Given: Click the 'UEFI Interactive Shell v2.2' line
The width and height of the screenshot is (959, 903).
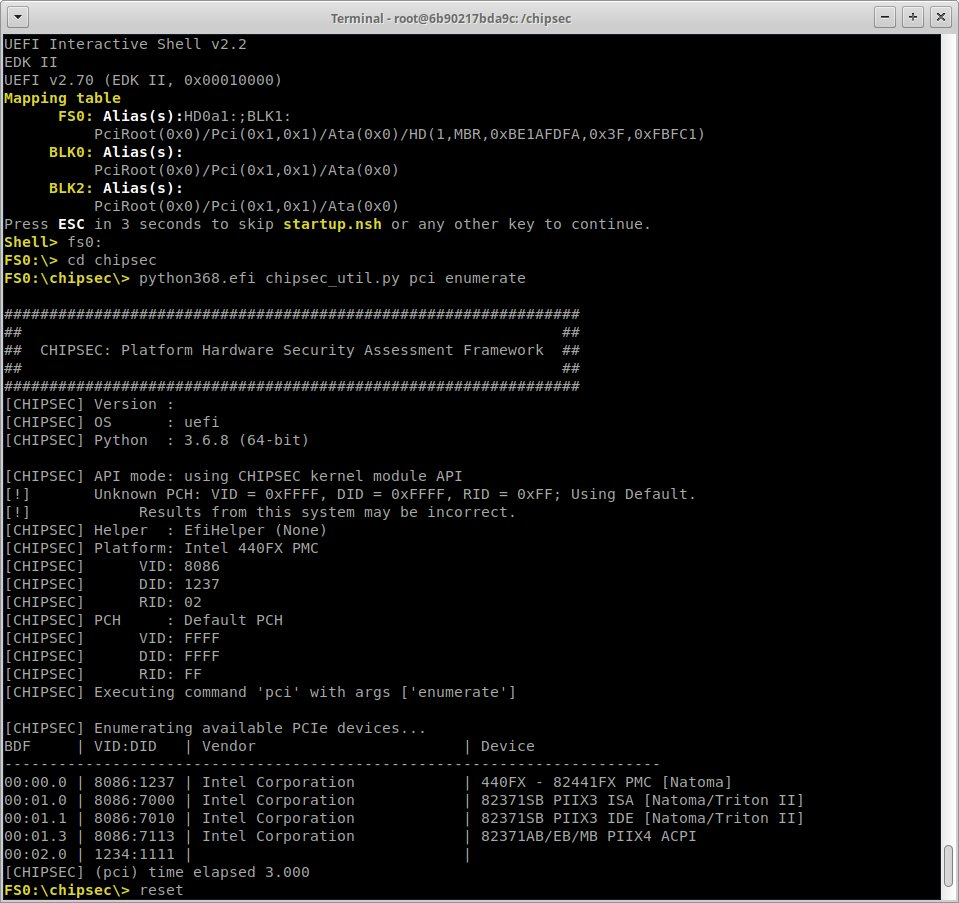Looking at the screenshot, I should point(125,44).
